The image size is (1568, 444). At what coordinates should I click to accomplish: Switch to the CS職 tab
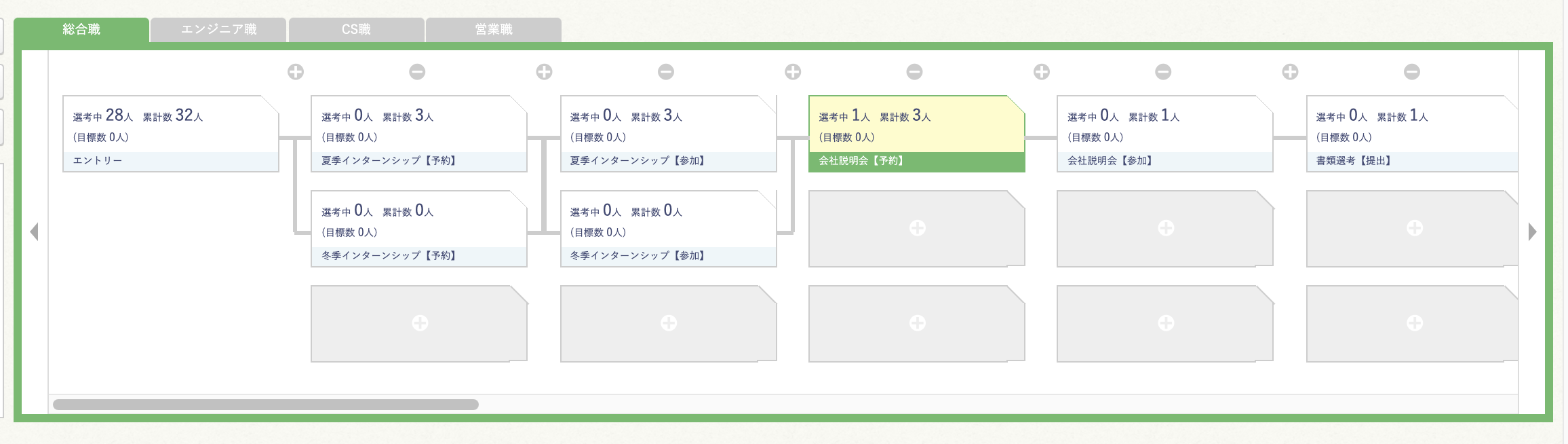coord(356,30)
